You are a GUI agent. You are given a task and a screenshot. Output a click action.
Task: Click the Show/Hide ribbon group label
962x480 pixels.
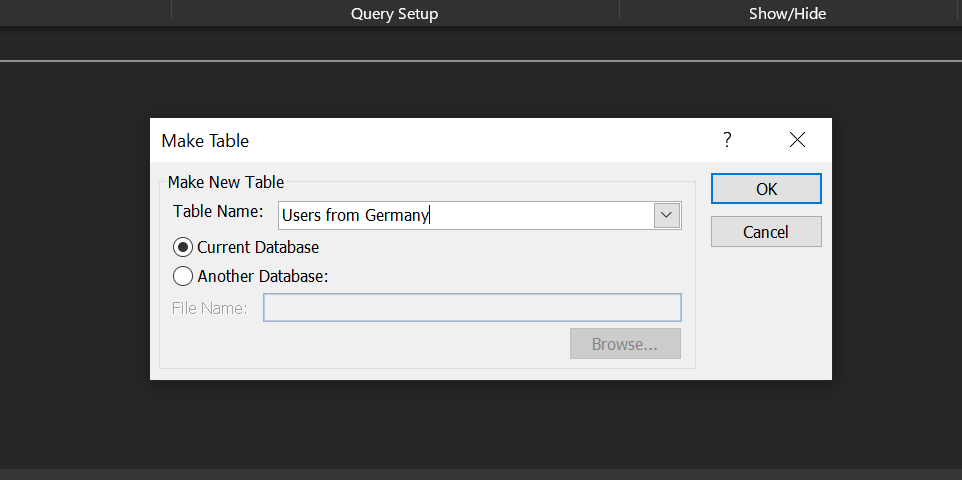click(x=787, y=14)
